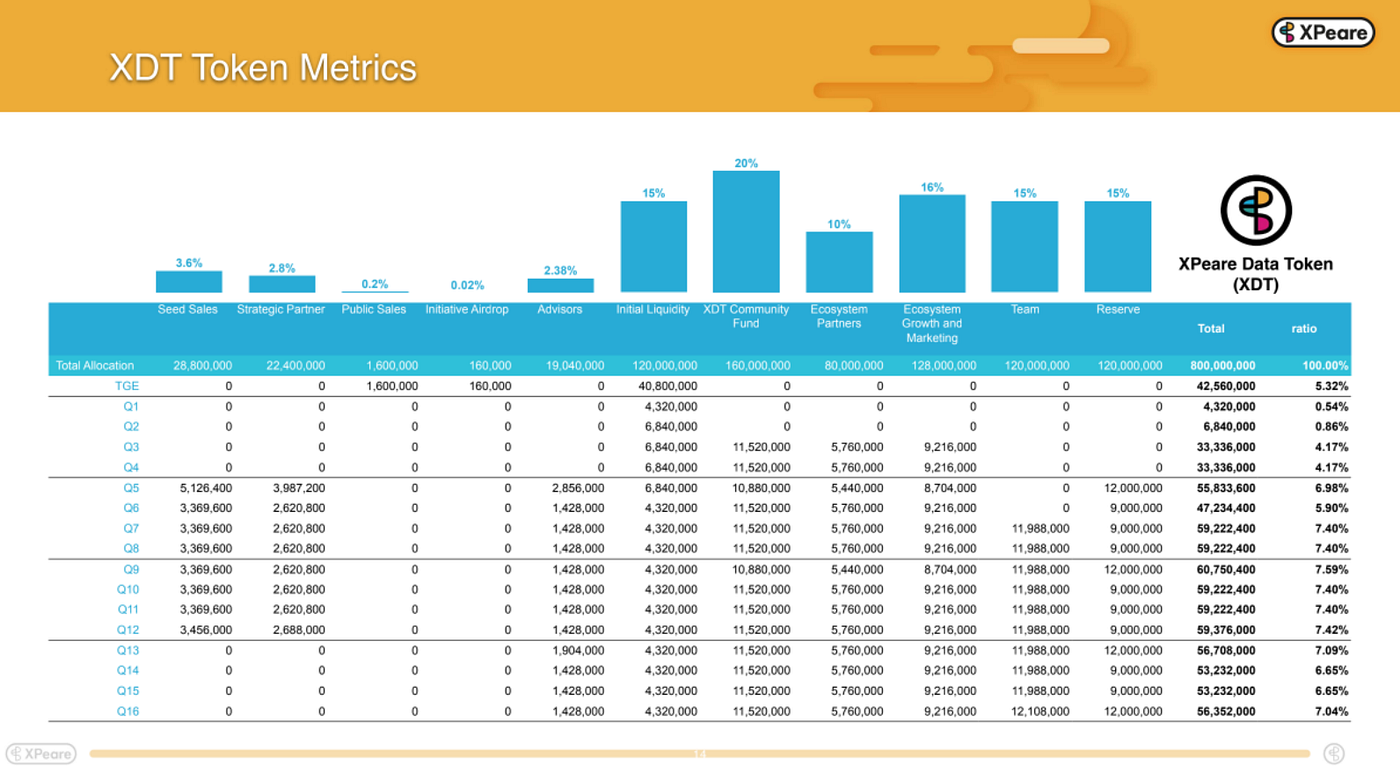
Task: Click the XPeare logo badge at top right
Action: (x=1323, y=33)
